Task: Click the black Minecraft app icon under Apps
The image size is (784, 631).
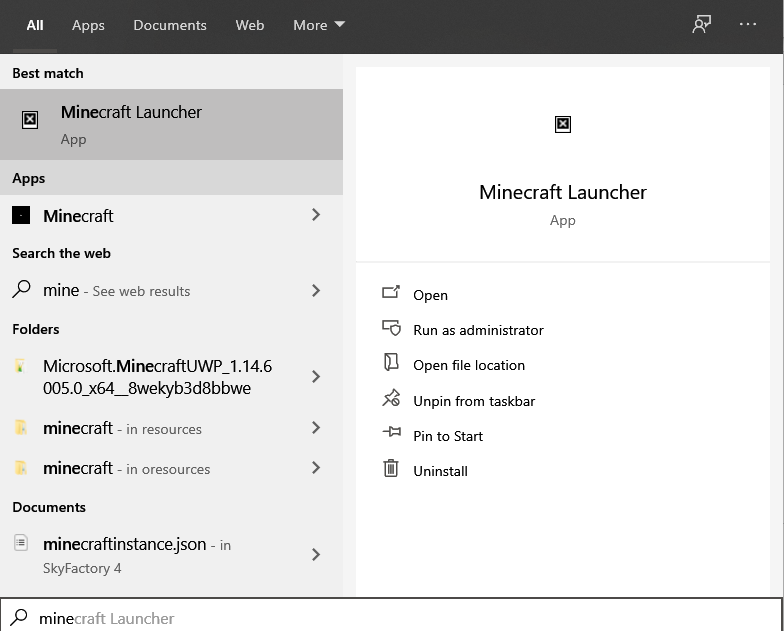Action: (x=21, y=216)
